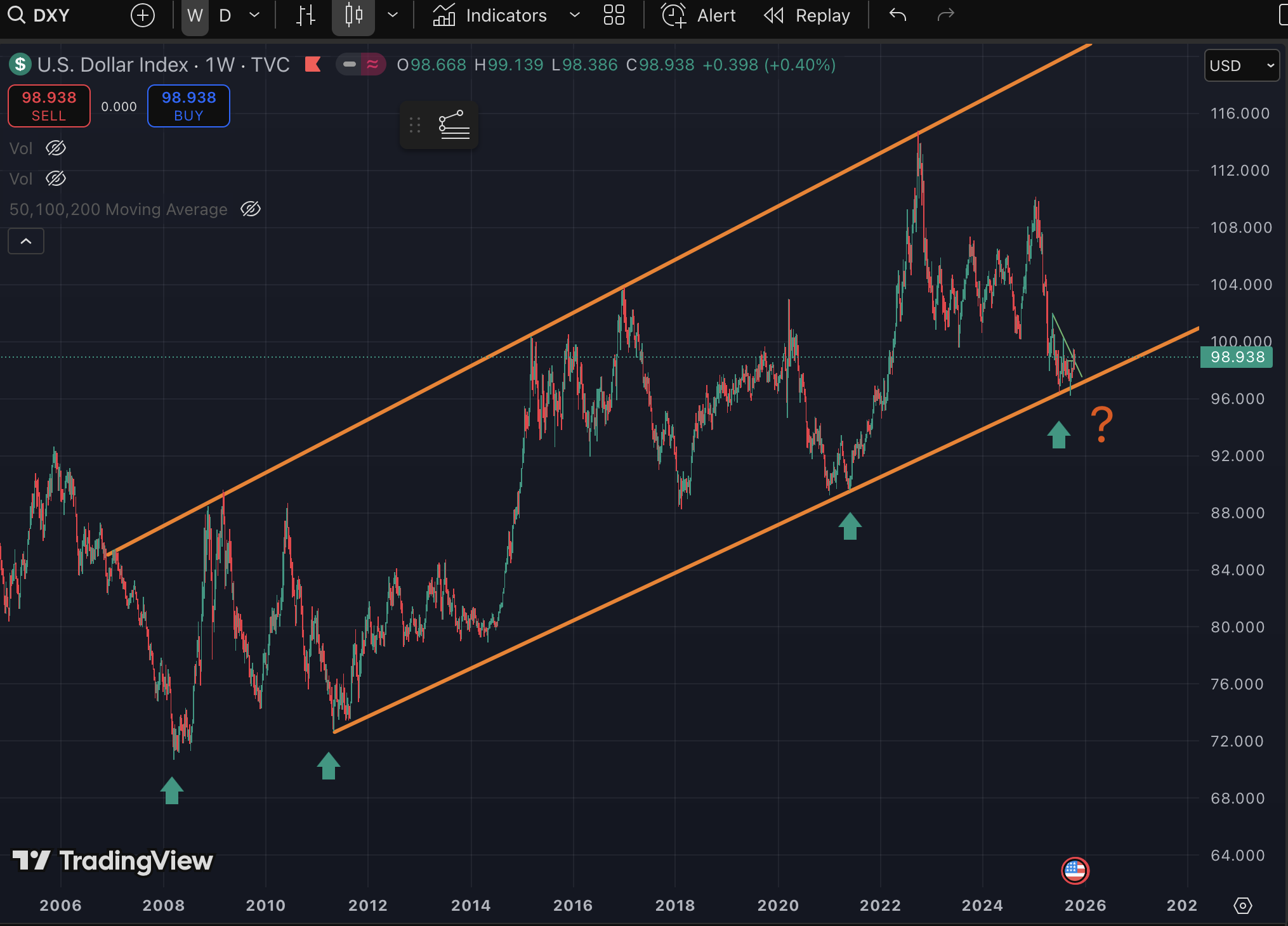Show the 50,100,200 Moving Average indicator
The height and width of the screenshot is (926, 1288).
click(251, 209)
